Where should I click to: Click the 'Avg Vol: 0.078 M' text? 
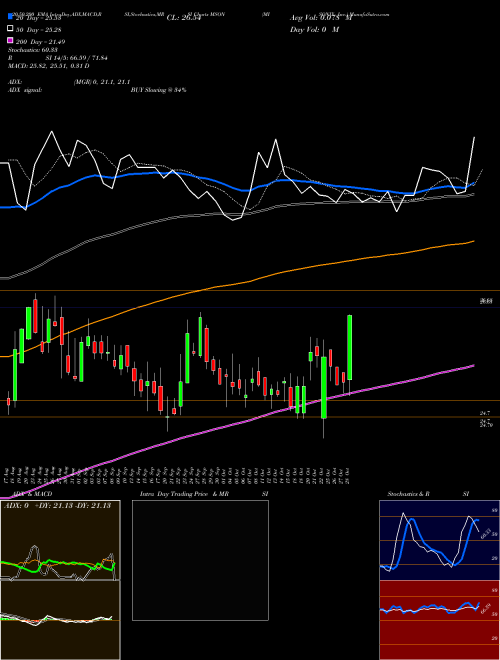tap(320, 18)
